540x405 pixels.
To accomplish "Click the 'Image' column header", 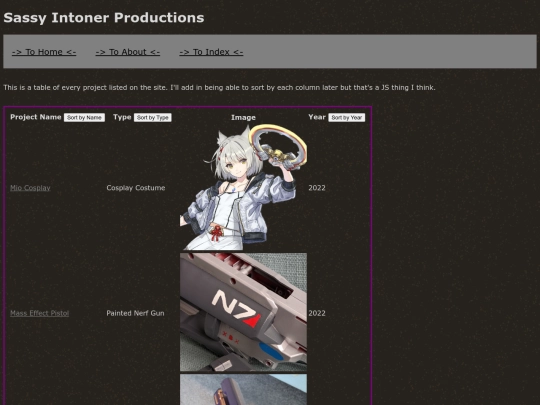I will (243, 117).
